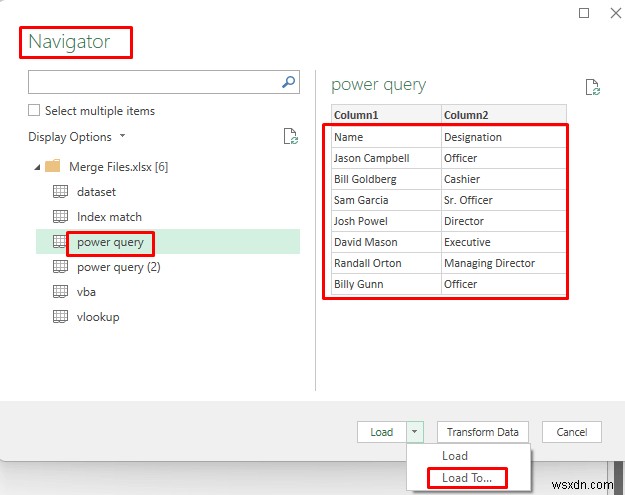The height and width of the screenshot is (495, 625).
Task: Maximize the Navigator dialog window
Action: point(585,13)
